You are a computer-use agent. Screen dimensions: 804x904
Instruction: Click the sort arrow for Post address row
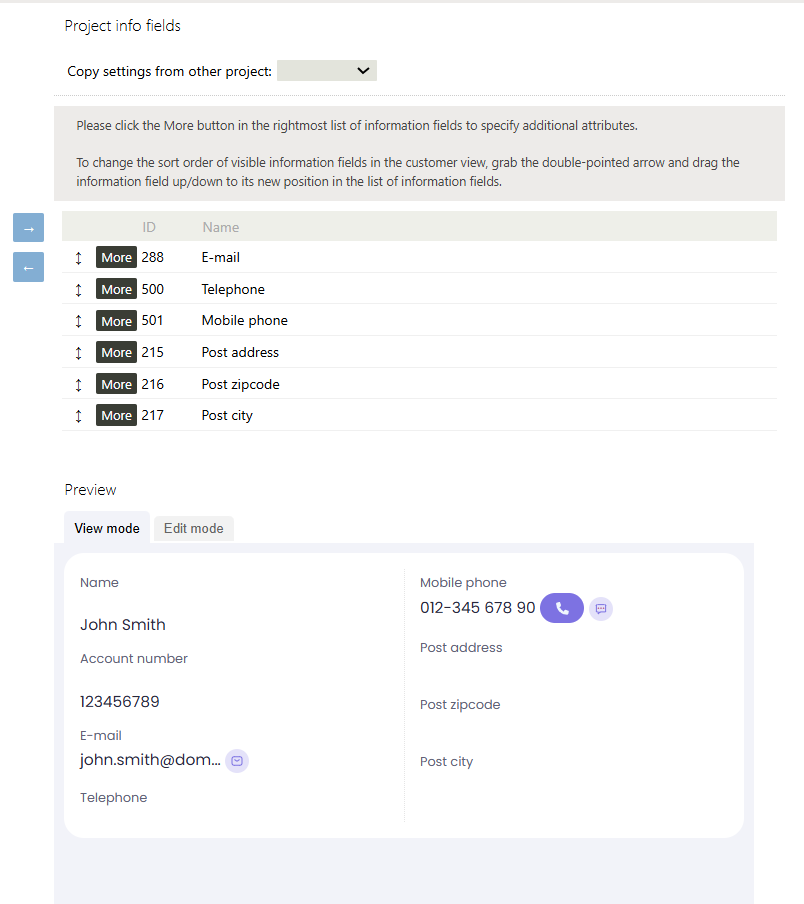[x=79, y=353]
